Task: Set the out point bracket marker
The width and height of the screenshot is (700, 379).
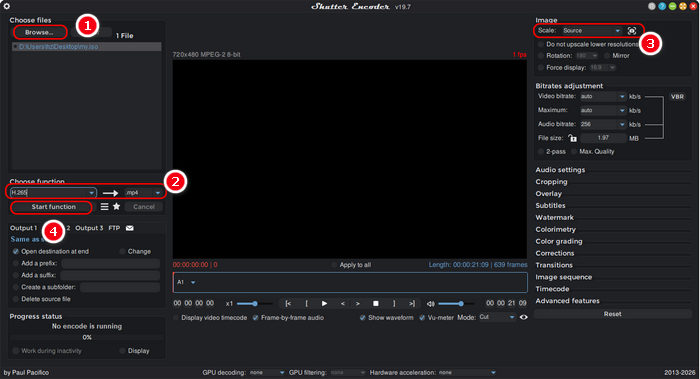Action: 394,304
